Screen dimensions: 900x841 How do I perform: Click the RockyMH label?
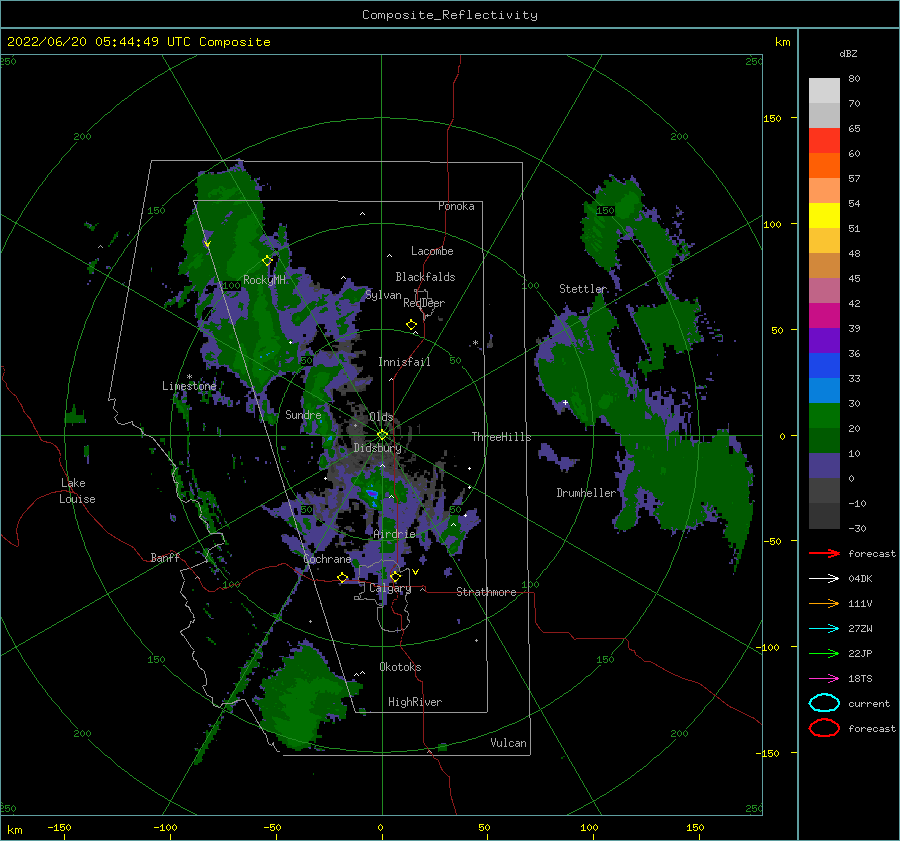tap(264, 280)
